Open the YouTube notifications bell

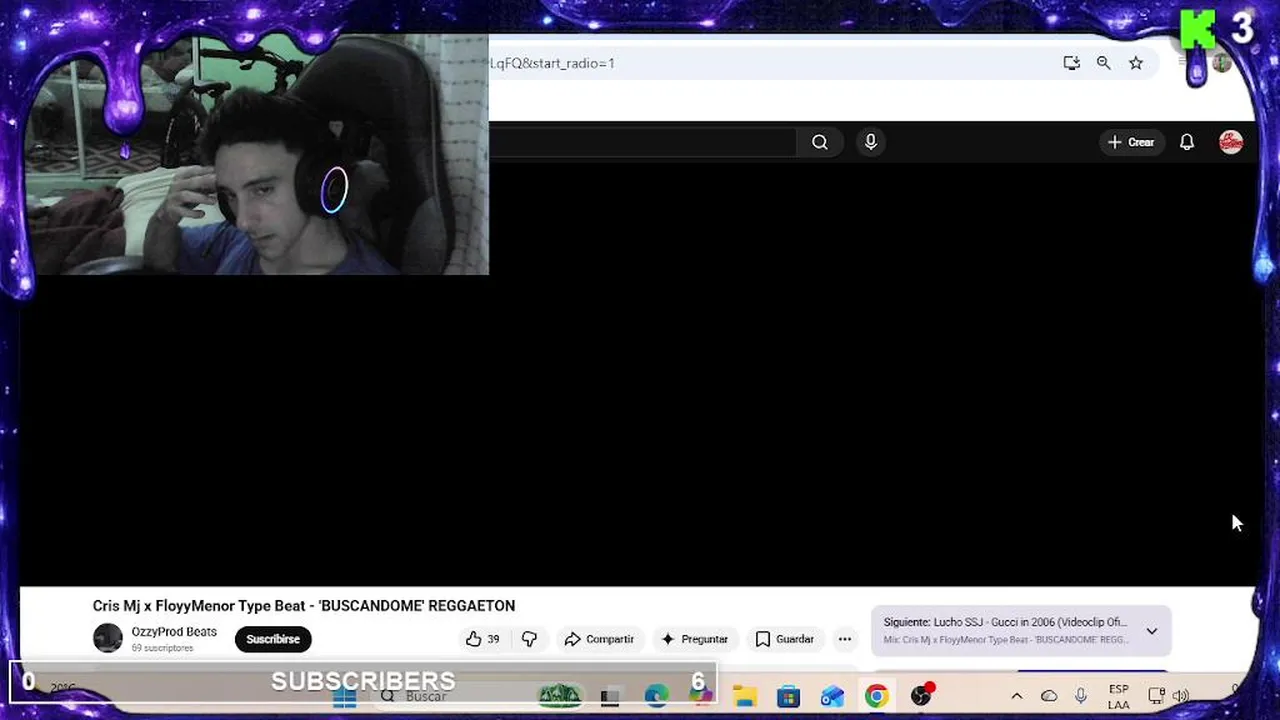click(1187, 142)
